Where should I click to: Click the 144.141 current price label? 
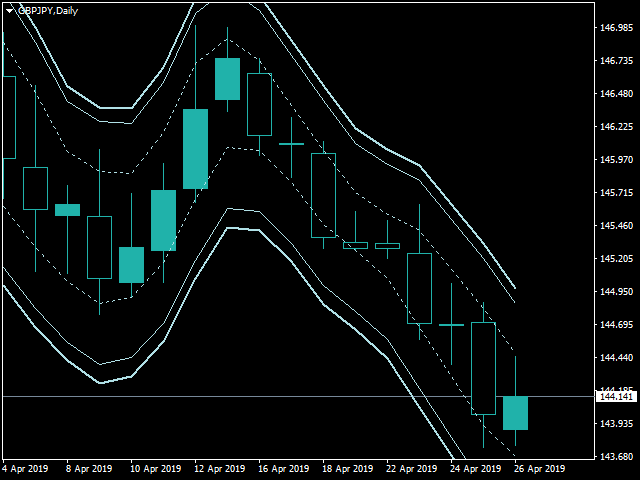tap(616, 396)
